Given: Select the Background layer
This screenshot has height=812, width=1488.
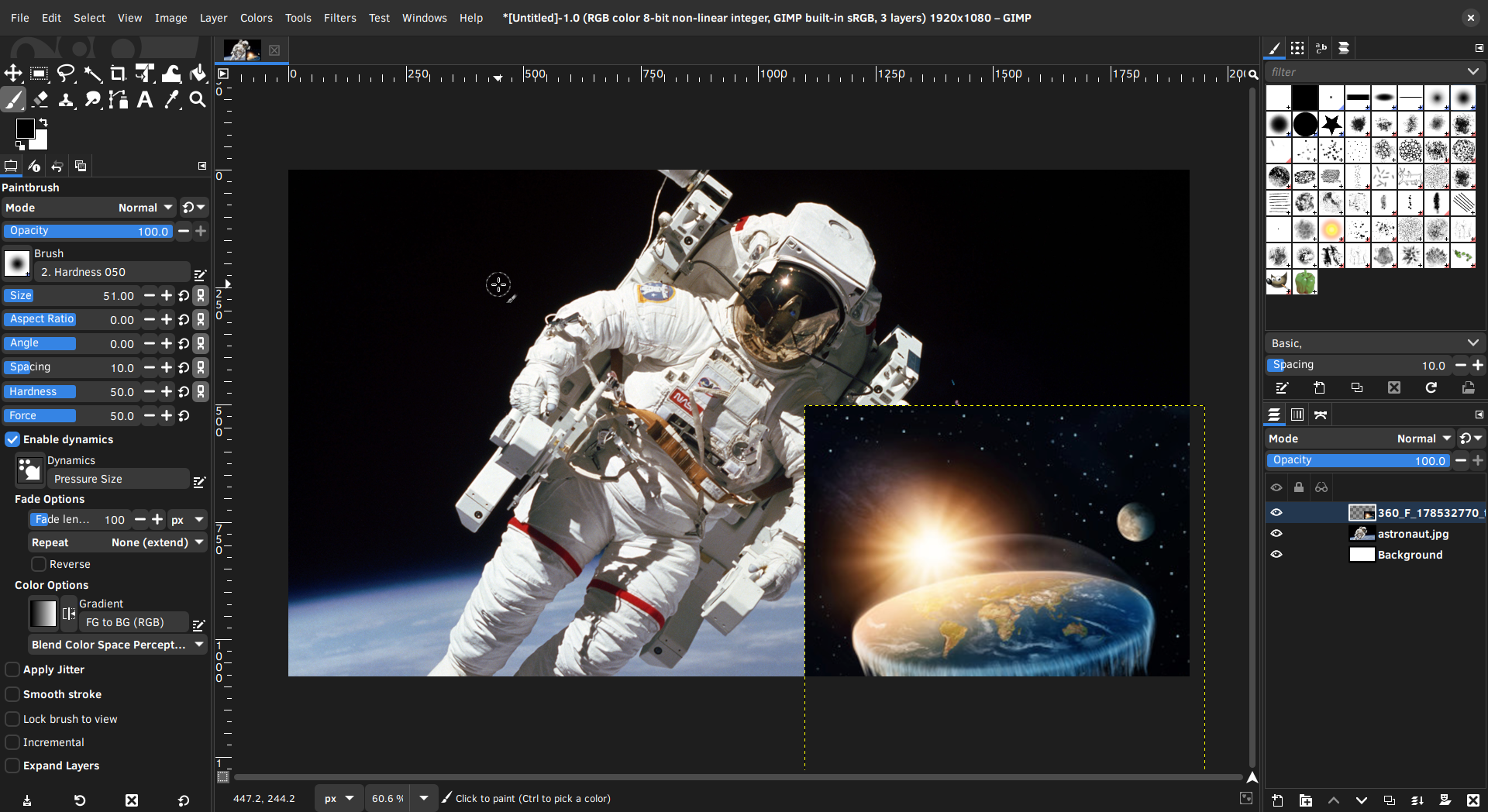Looking at the screenshot, I should (x=1410, y=555).
